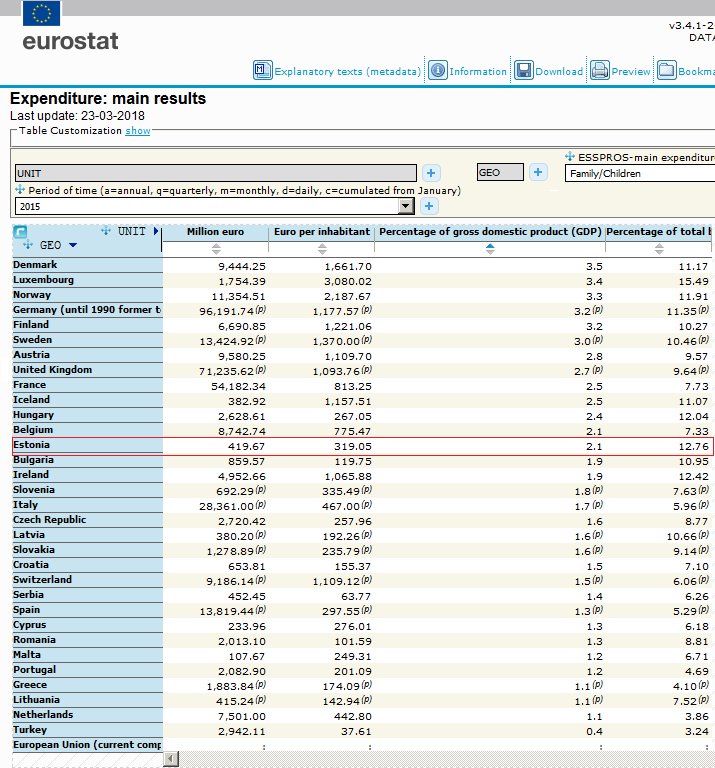
Task: Click the Last update: 23-03-2018 text
Action: pyautogui.click(x=77, y=116)
